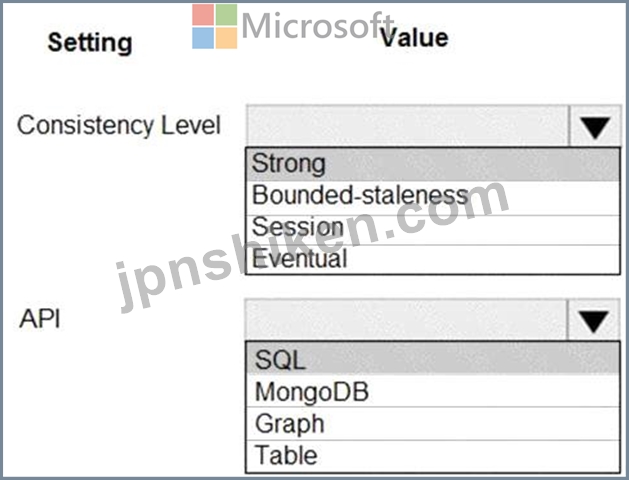The height and width of the screenshot is (480, 629).
Task: Click the Microsoft logo icon
Action: [x=215, y=26]
